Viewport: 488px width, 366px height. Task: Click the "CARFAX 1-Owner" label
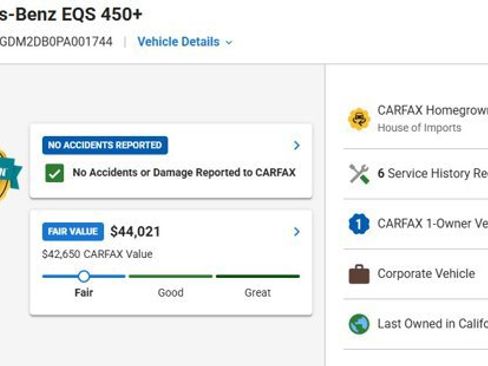[x=424, y=223]
